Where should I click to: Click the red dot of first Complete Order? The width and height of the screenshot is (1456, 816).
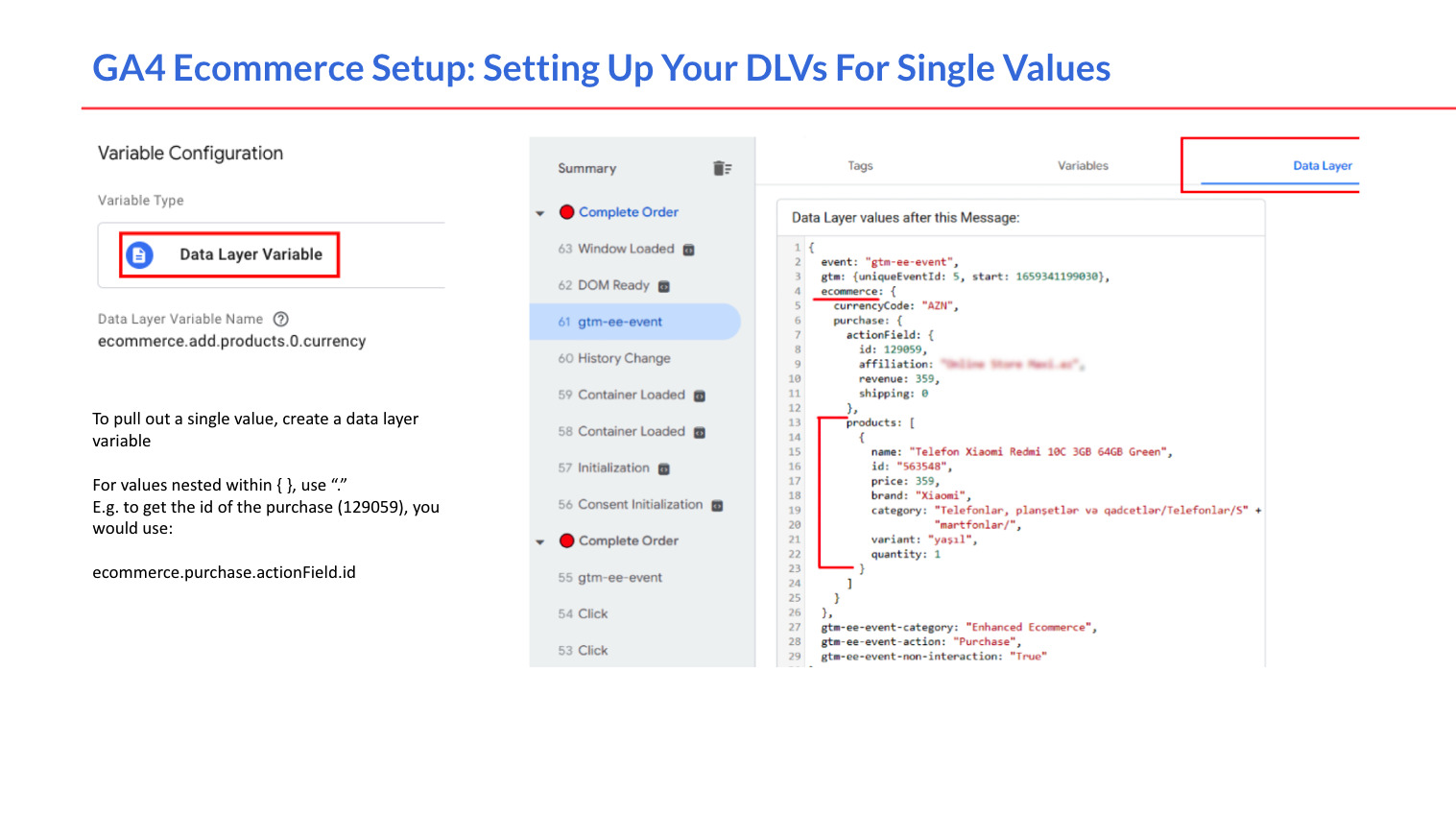[566, 212]
